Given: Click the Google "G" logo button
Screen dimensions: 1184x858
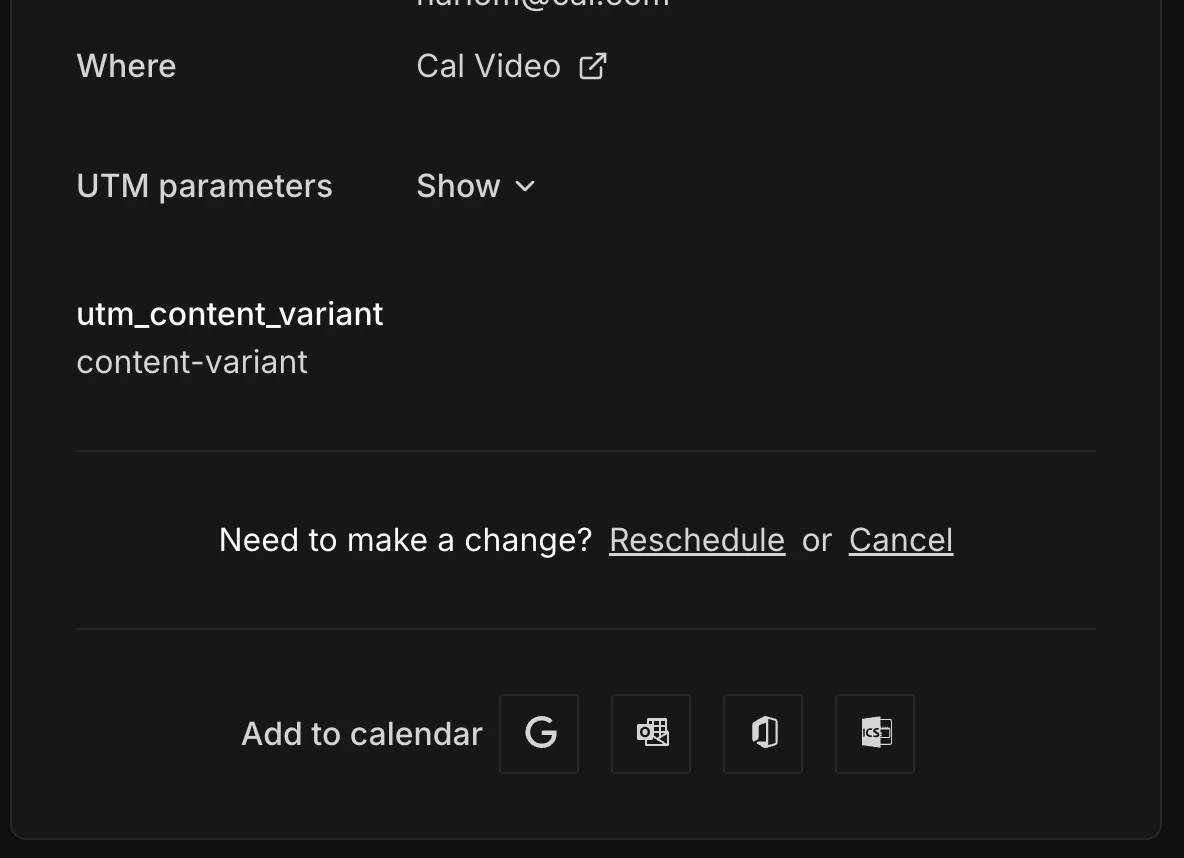Looking at the screenshot, I should point(539,733).
